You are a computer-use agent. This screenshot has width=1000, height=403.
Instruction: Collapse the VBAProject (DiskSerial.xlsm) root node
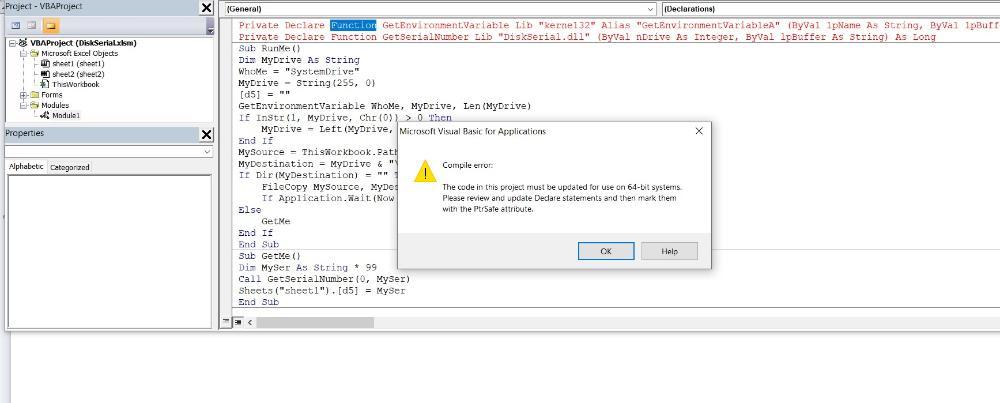pyautogui.click(x=13, y=43)
